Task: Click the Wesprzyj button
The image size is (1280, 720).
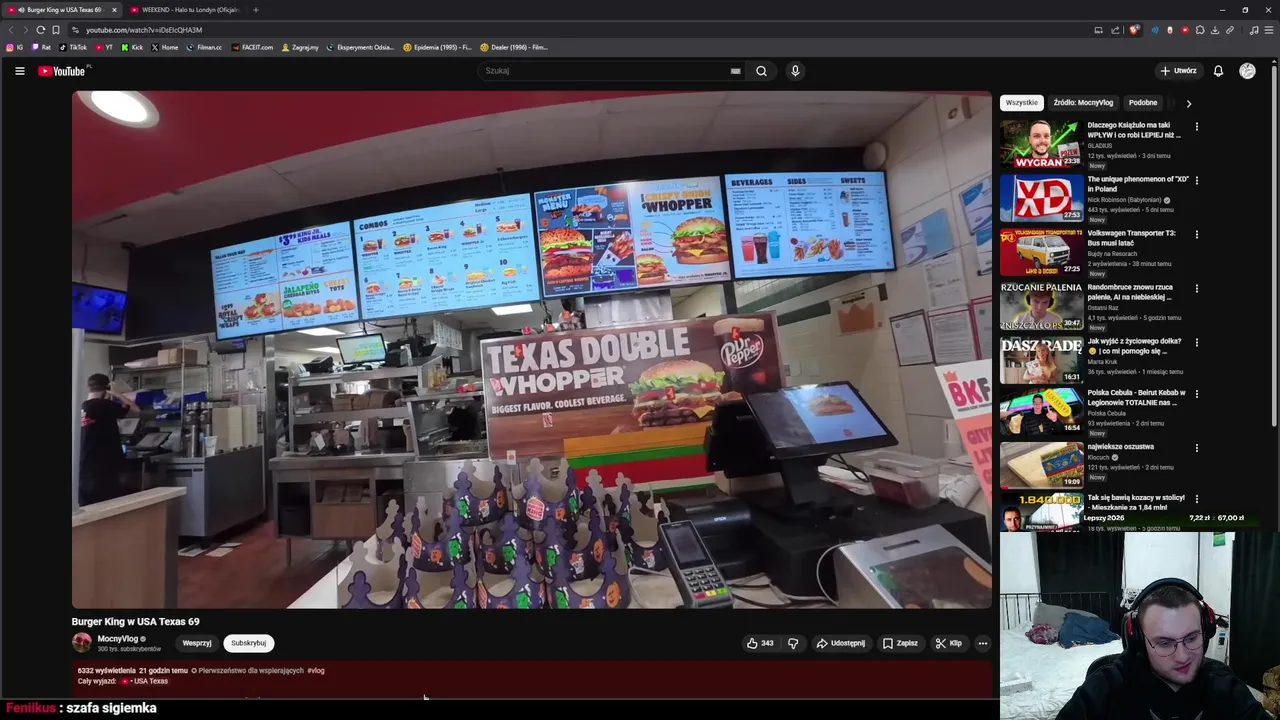Action: click(197, 643)
